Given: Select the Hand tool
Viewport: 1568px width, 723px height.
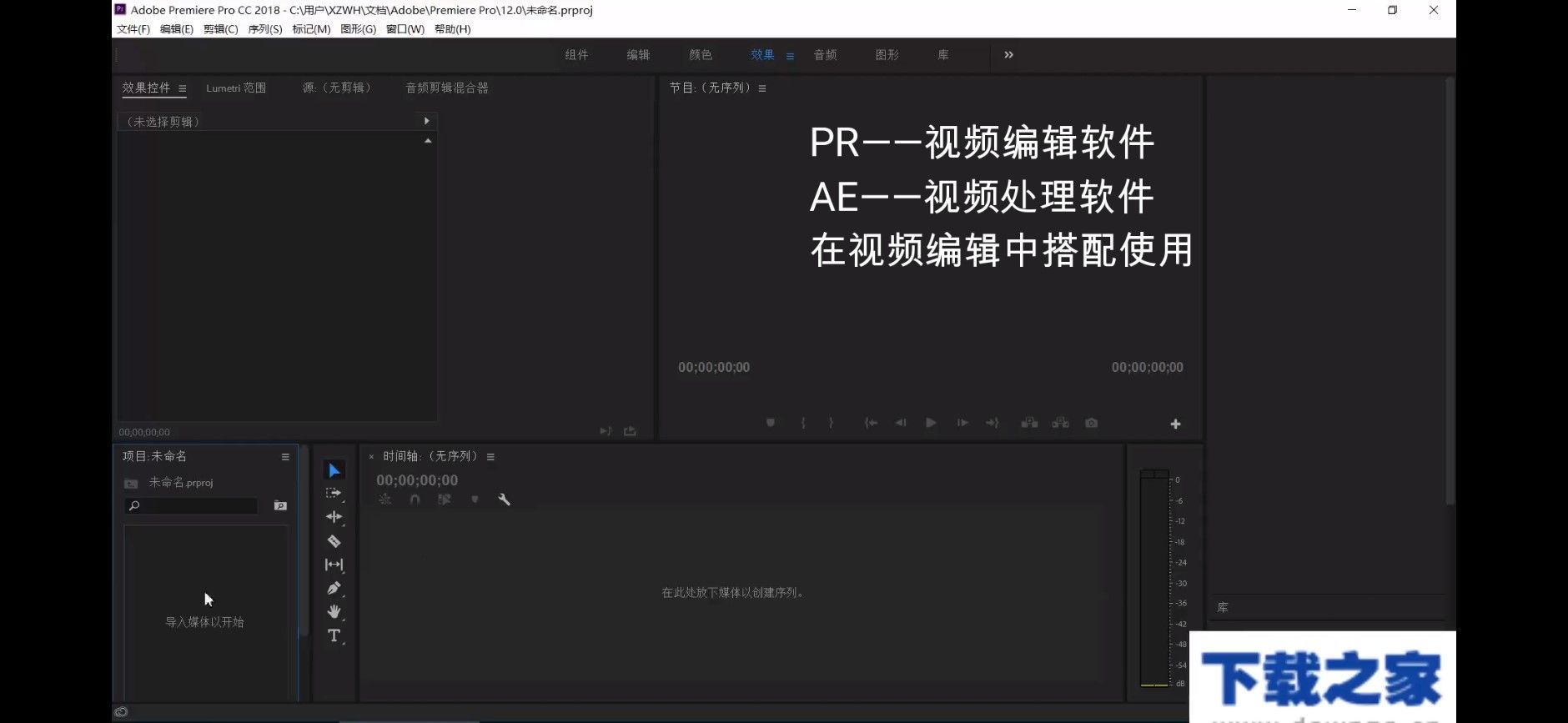Looking at the screenshot, I should [334, 611].
